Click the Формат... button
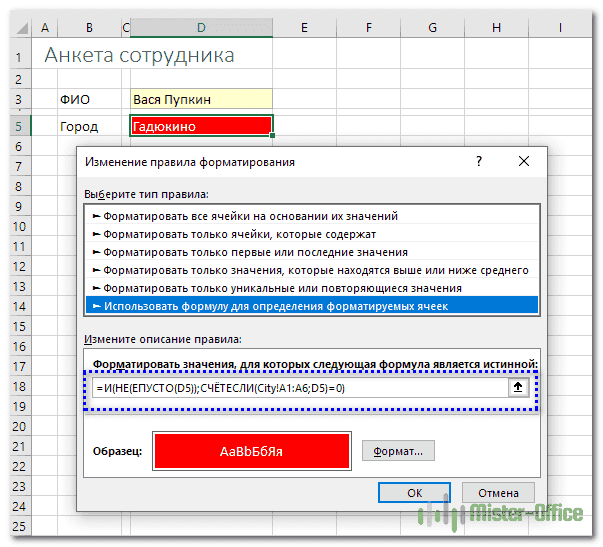The width and height of the screenshot is (603, 547). pos(398,451)
